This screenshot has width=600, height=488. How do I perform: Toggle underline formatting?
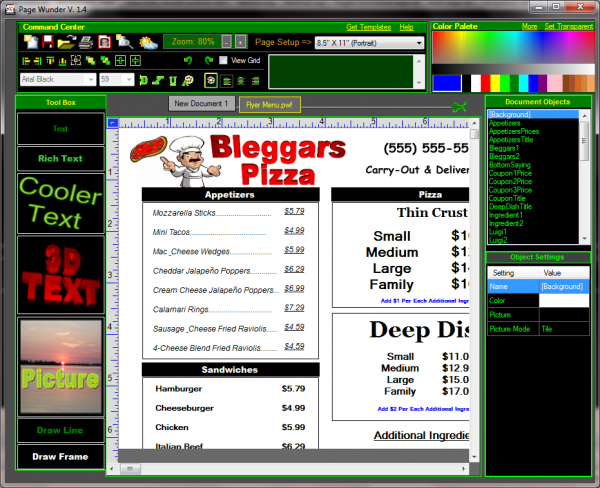[x=173, y=80]
